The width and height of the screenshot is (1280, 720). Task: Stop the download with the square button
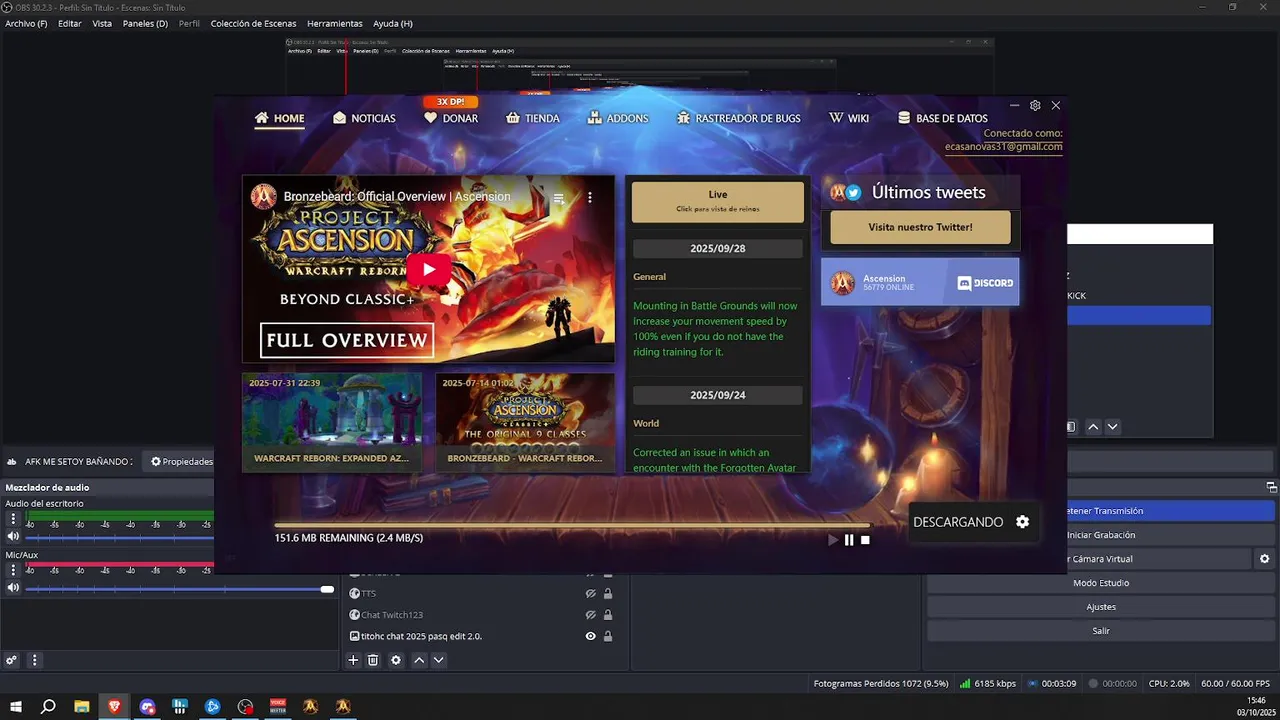pyautogui.click(x=865, y=540)
